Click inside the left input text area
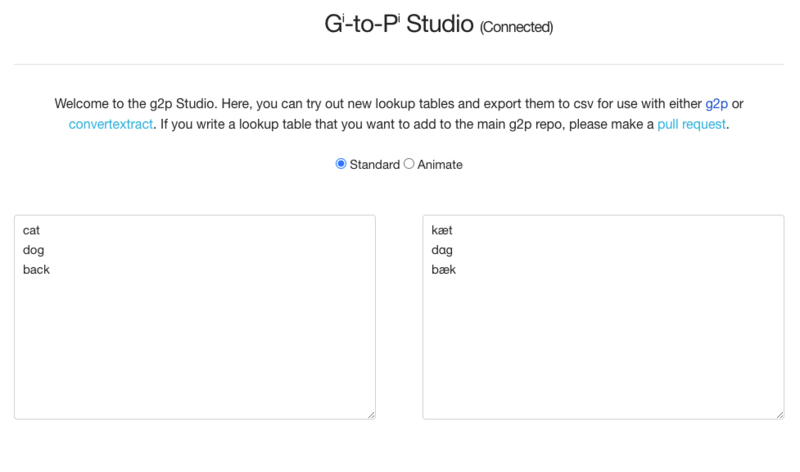Image resolution: width=800 pixels, height=472 pixels. [x=195, y=317]
